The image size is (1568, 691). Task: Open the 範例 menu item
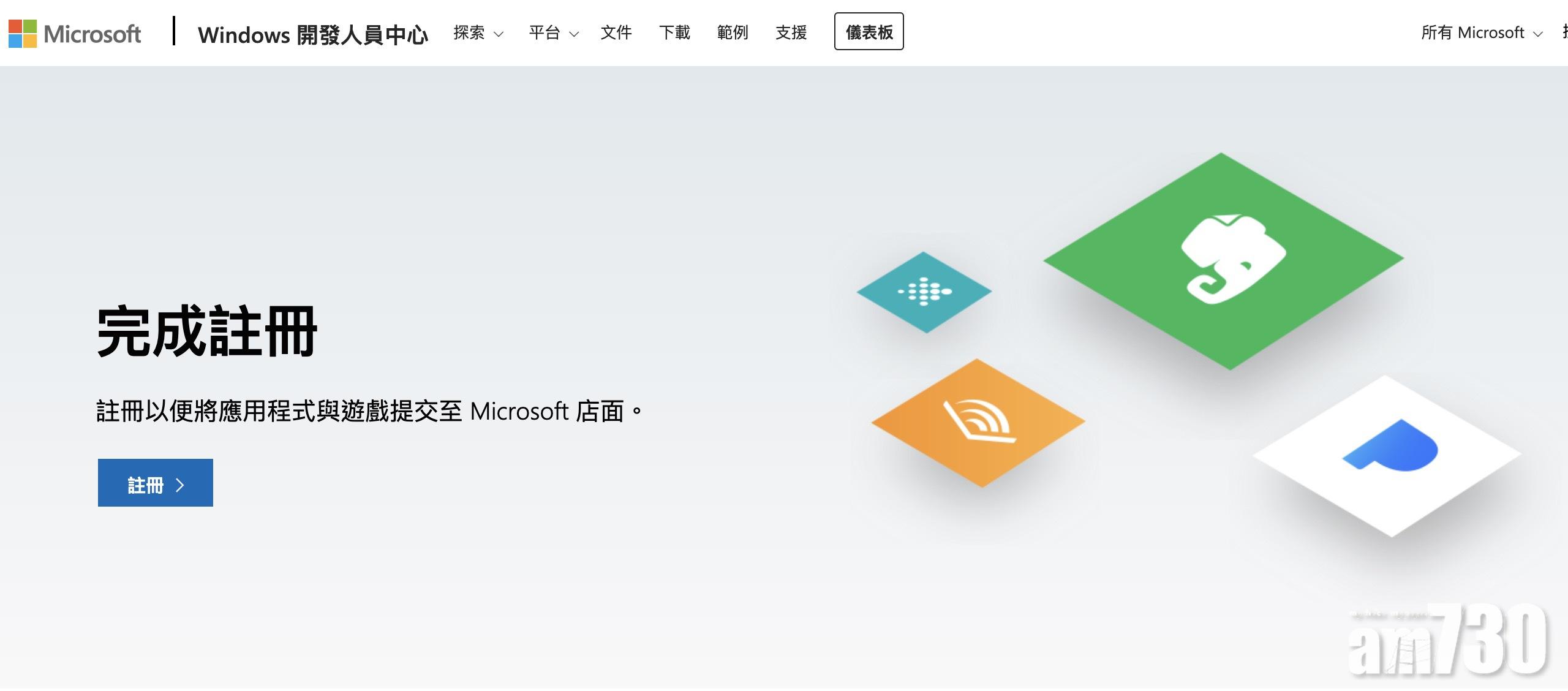coord(733,32)
